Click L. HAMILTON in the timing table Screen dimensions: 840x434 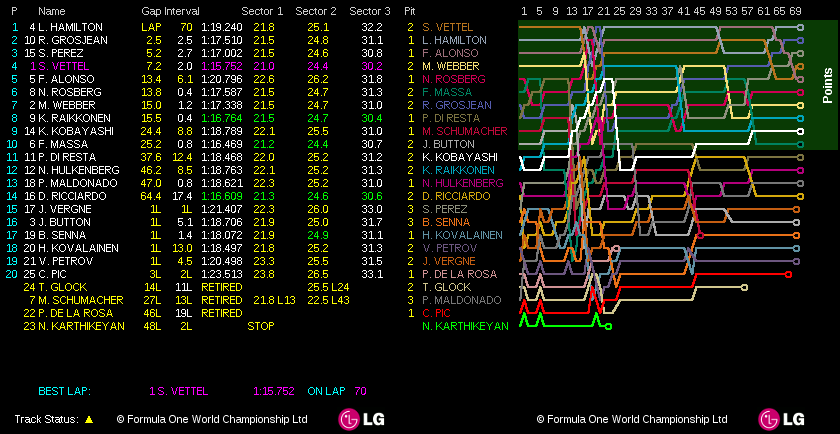(x=70, y=27)
